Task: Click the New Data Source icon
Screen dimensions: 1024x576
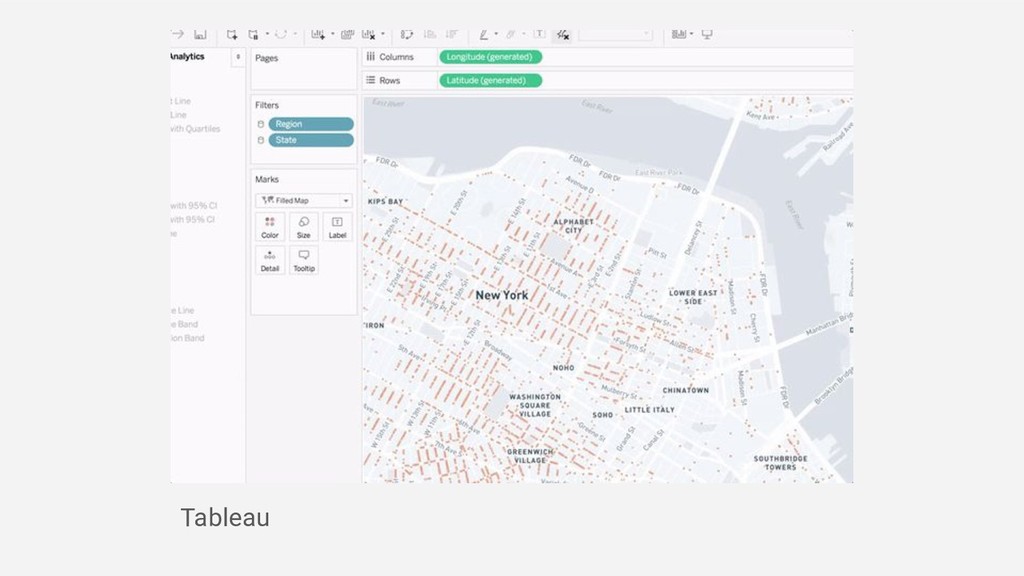Action: point(232,34)
